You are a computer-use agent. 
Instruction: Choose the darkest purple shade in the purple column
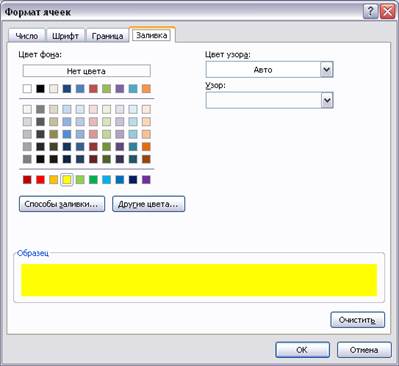click(x=120, y=159)
